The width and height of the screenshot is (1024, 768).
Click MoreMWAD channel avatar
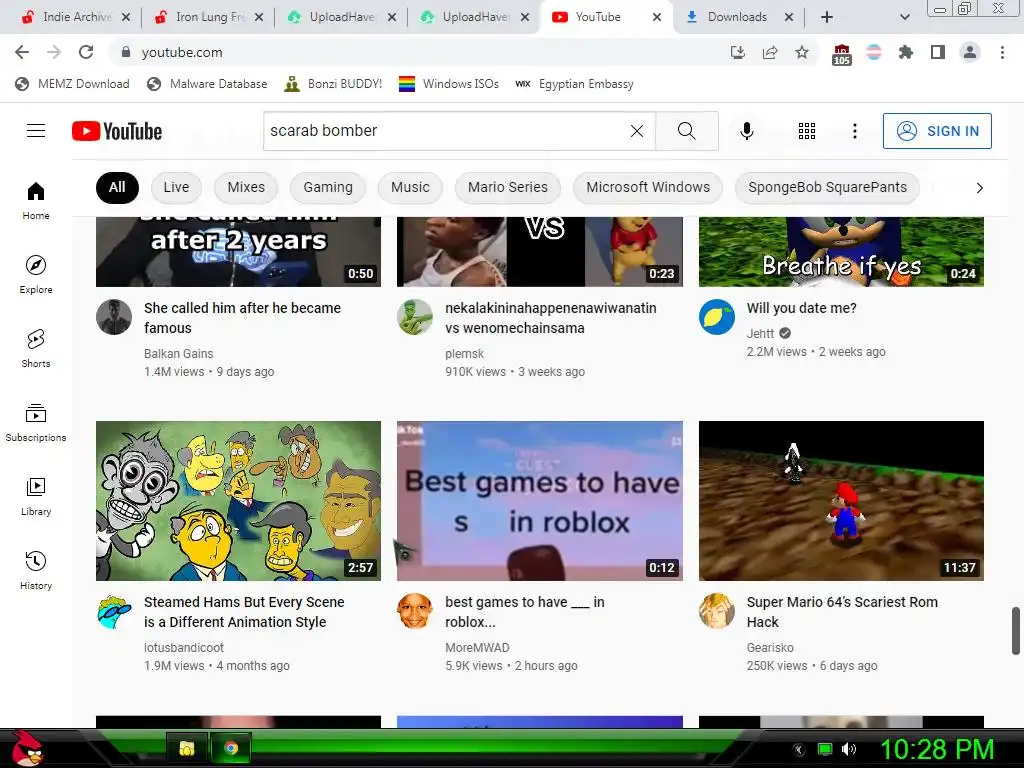[x=415, y=611]
